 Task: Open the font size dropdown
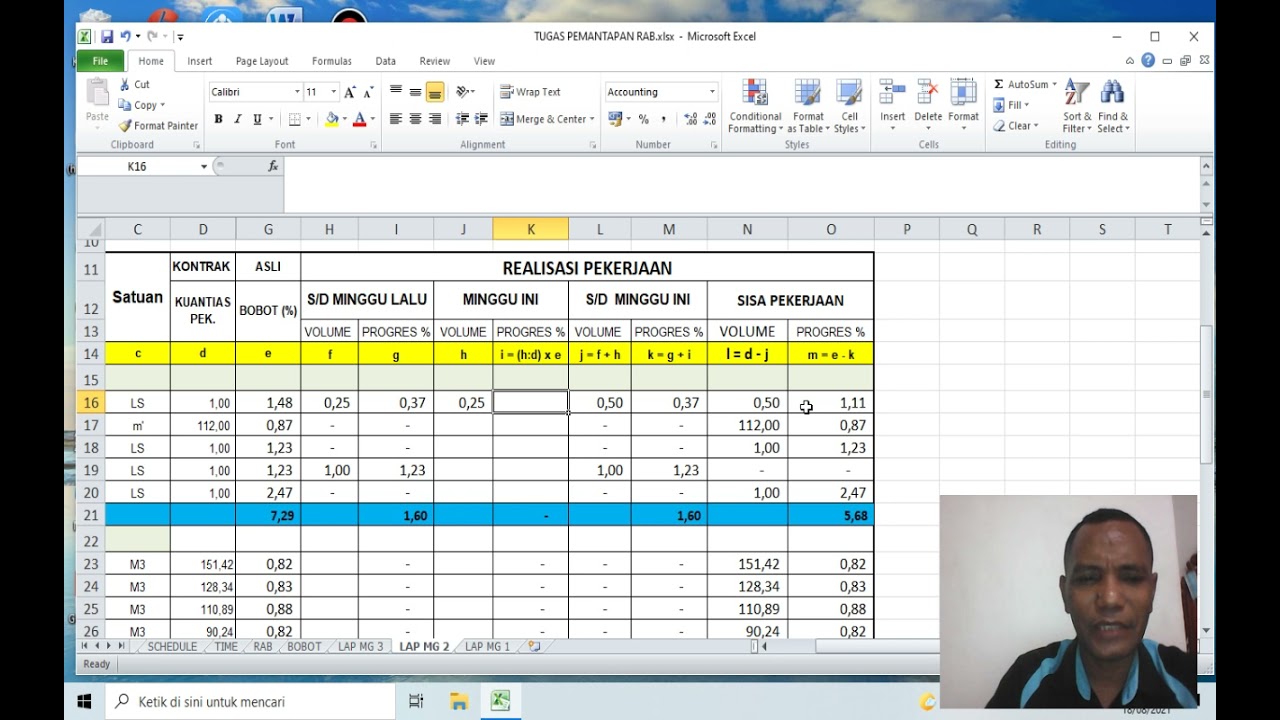click(334, 92)
